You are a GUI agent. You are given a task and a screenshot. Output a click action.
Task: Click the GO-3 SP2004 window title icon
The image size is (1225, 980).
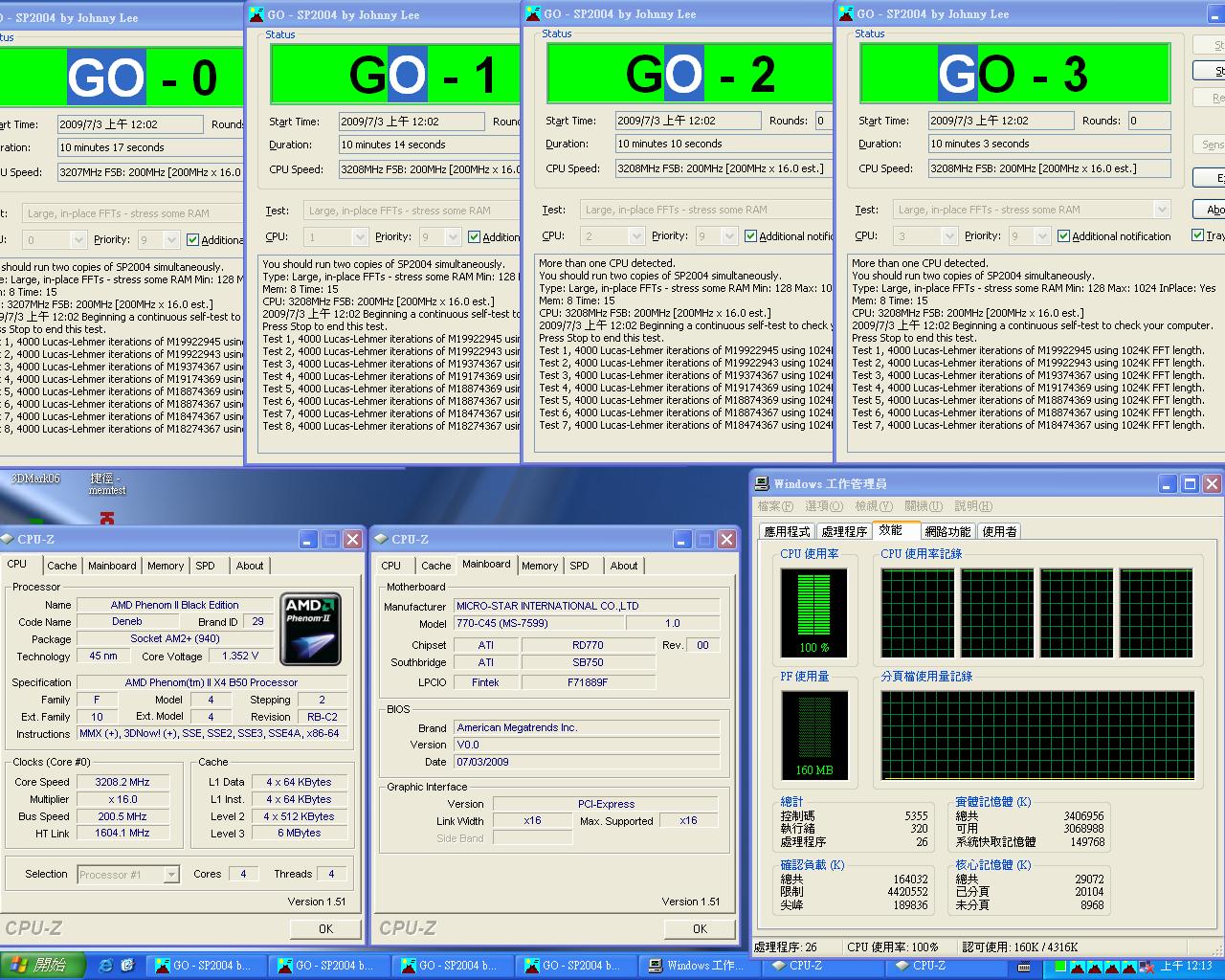tap(846, 13)
